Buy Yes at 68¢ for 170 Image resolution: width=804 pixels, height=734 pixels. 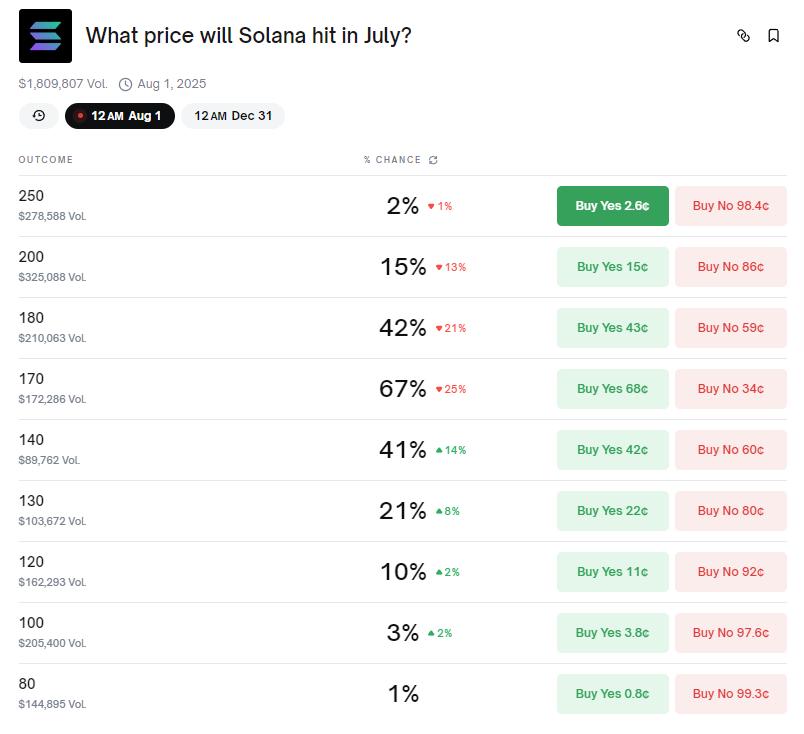point(612,389)
